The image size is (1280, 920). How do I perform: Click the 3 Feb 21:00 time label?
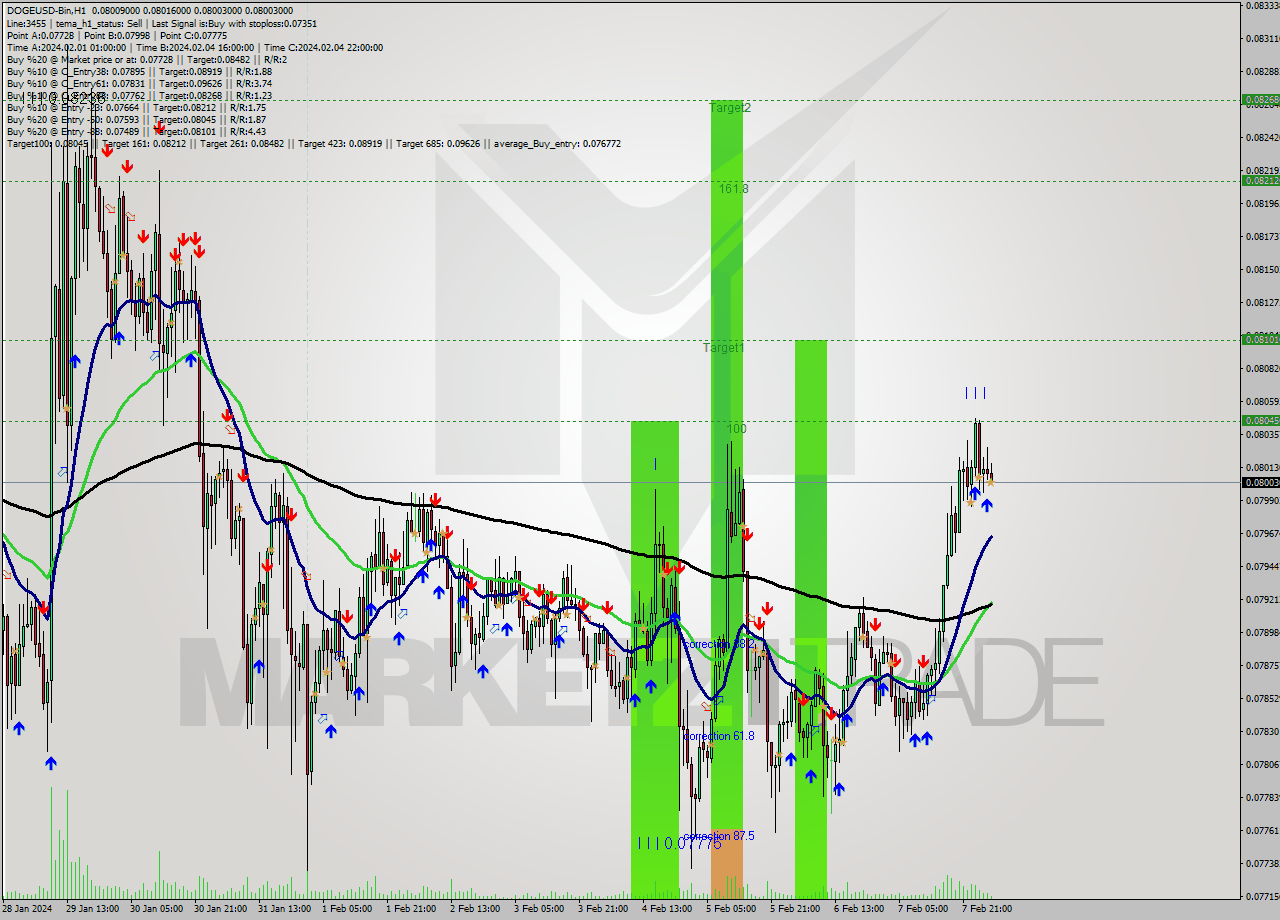click(x=603, y=909)
